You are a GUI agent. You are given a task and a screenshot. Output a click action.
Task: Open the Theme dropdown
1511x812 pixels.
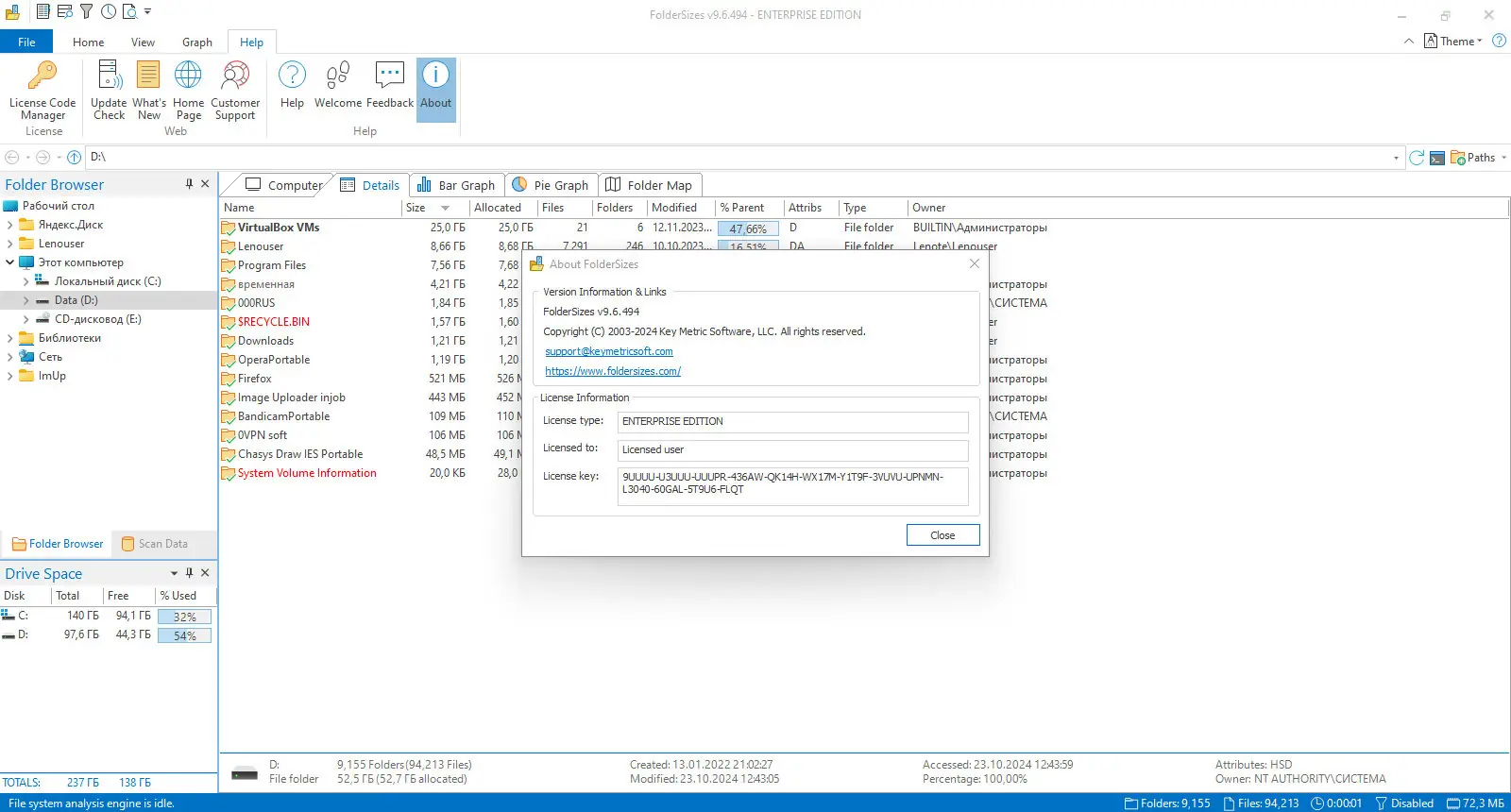(1453, 42)
